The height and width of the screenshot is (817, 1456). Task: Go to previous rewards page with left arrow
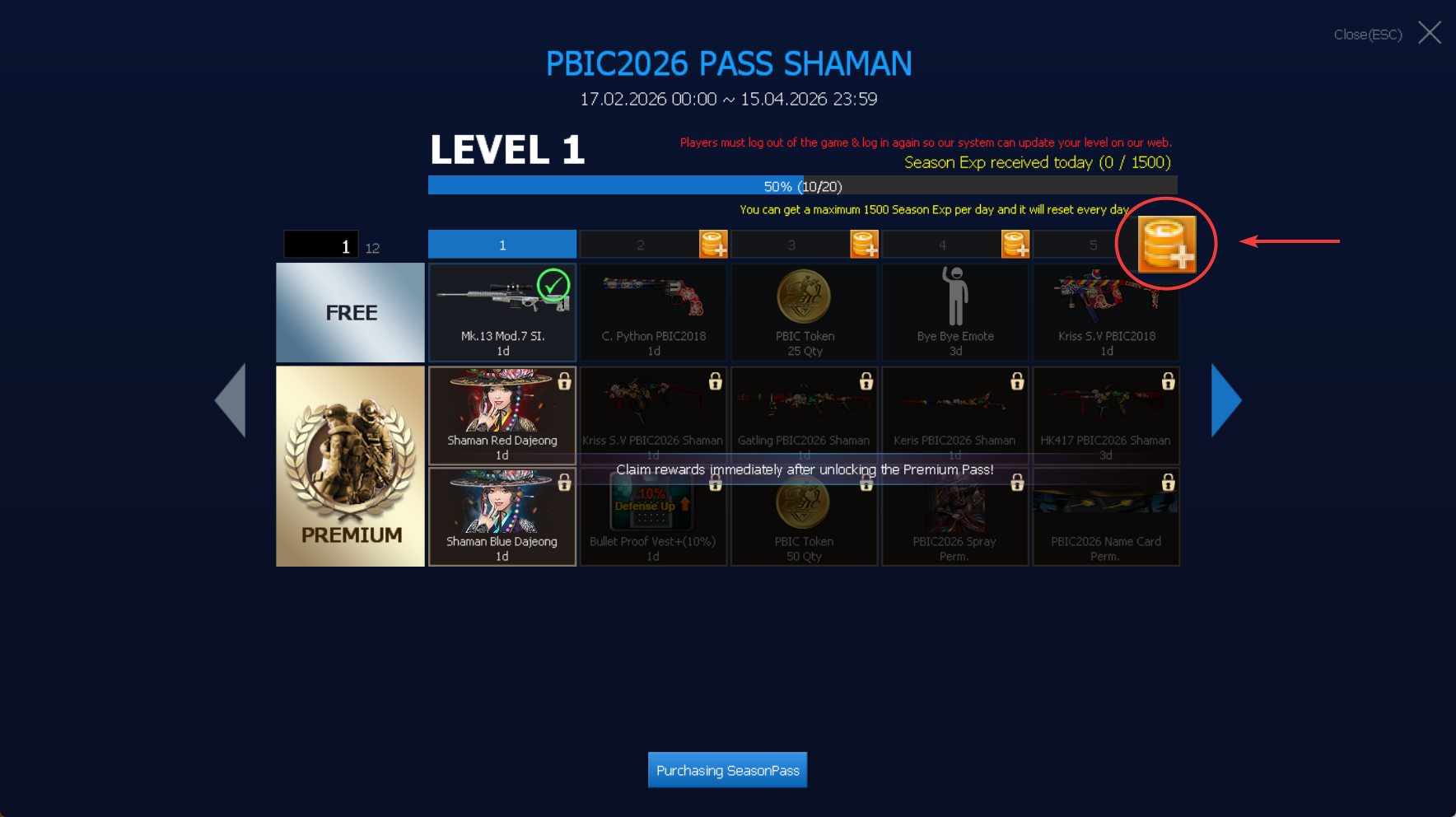[231, 400]
